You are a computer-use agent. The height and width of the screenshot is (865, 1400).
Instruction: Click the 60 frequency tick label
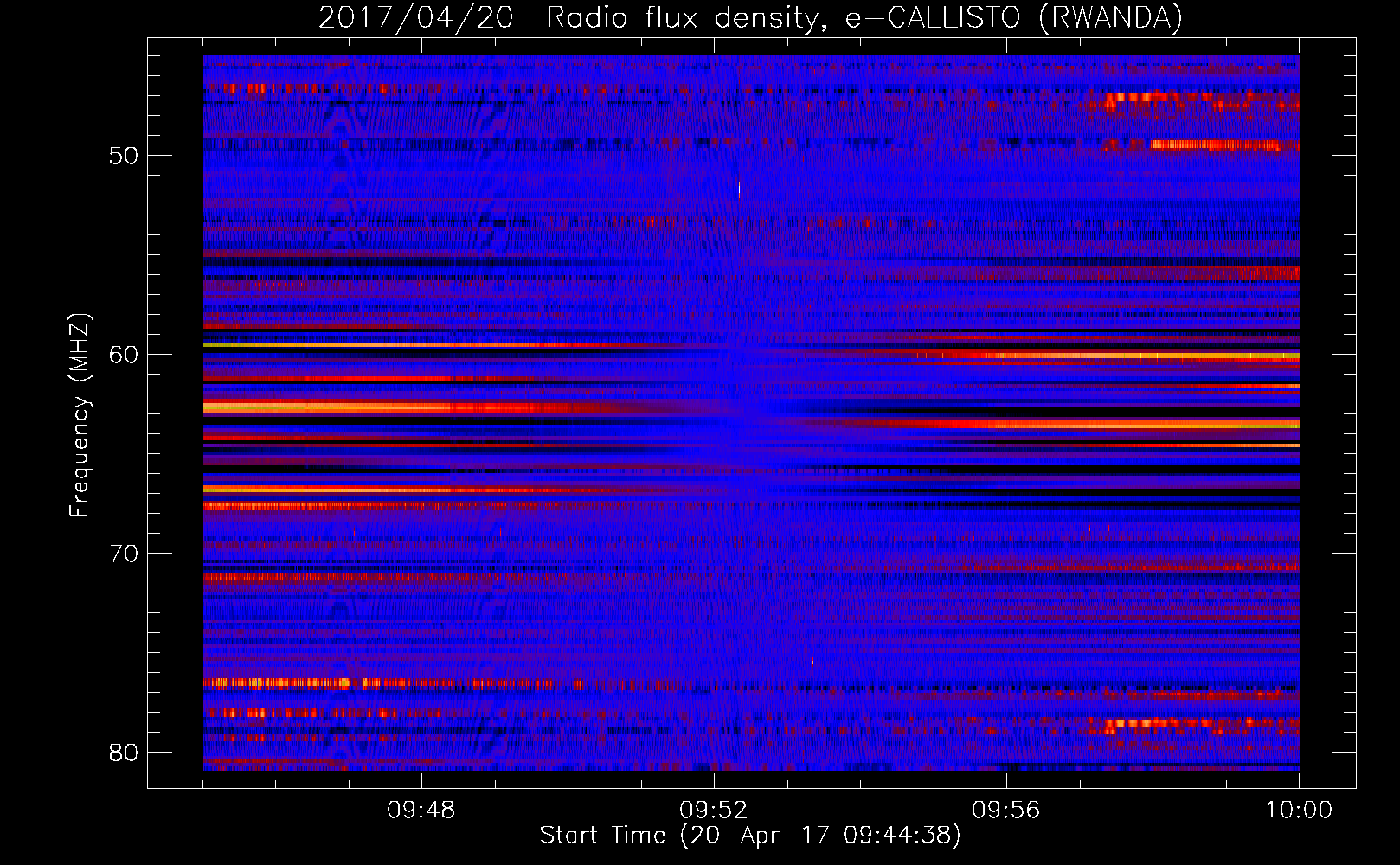(124, 355)
